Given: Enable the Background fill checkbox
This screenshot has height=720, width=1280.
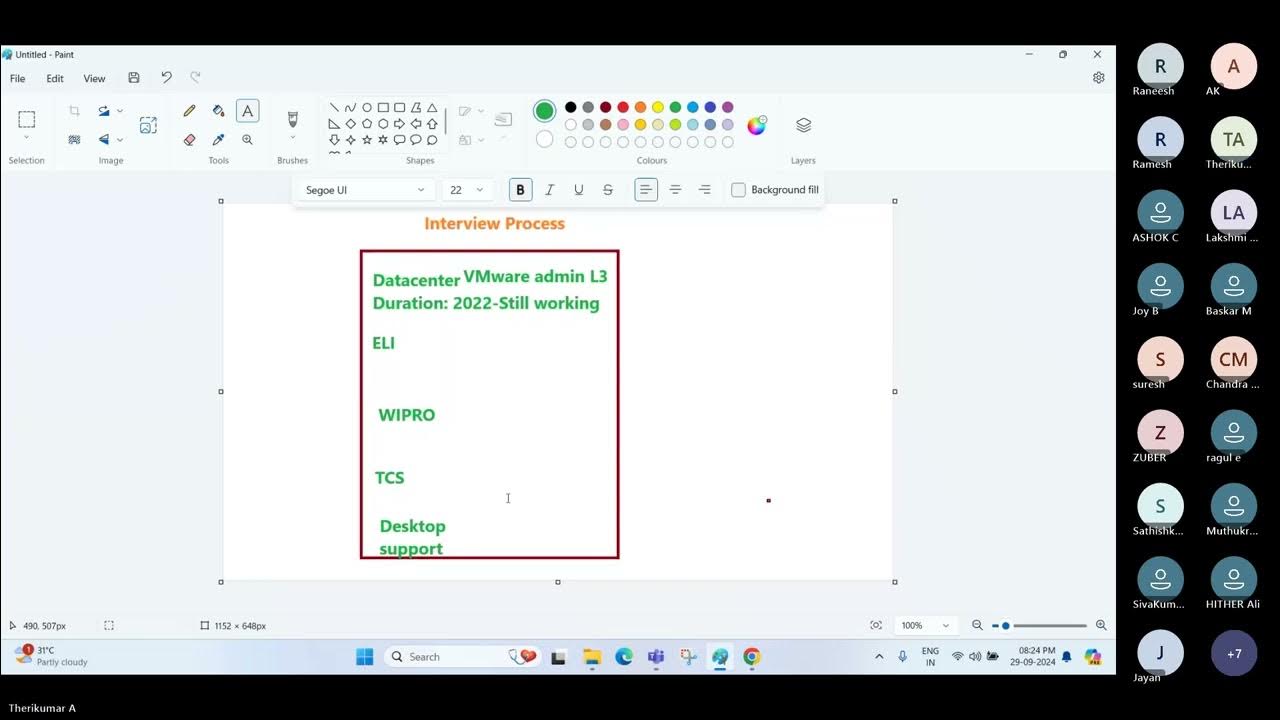Looking at the screenshot, I should tap(739, 190).
